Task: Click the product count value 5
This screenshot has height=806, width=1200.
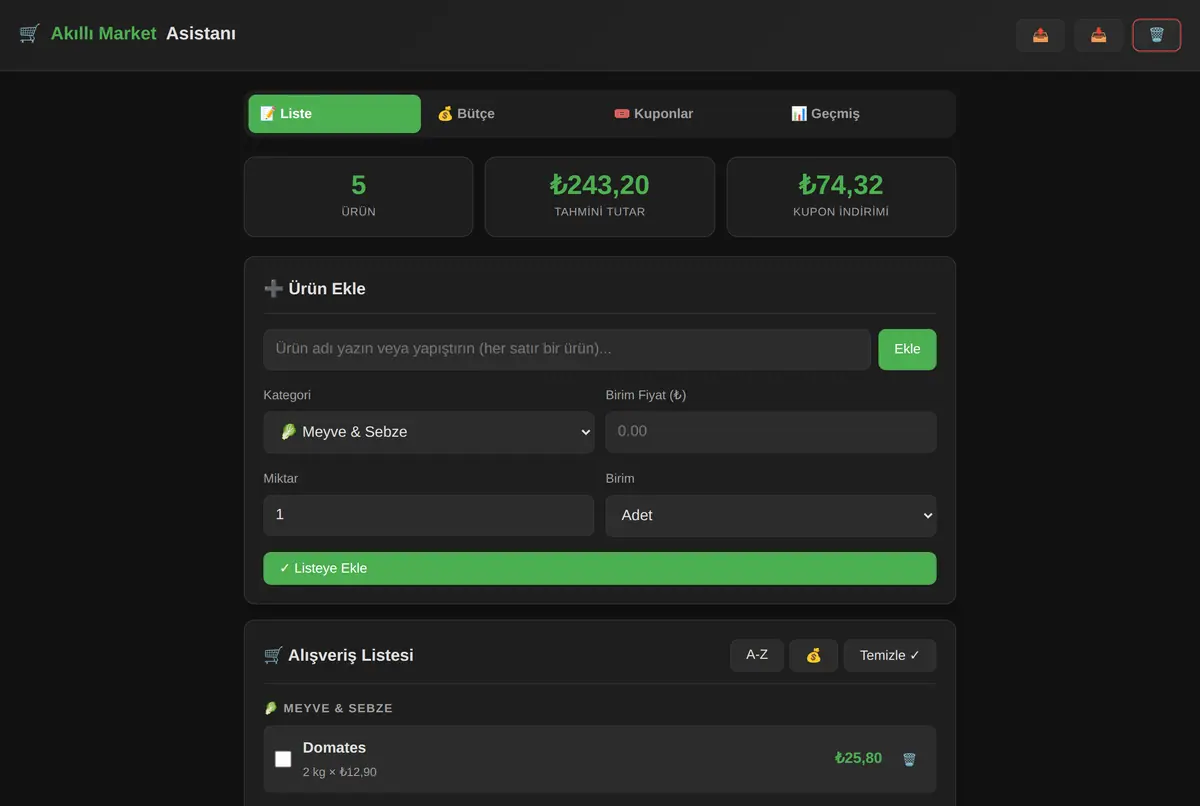Action: tap(359, 185)
